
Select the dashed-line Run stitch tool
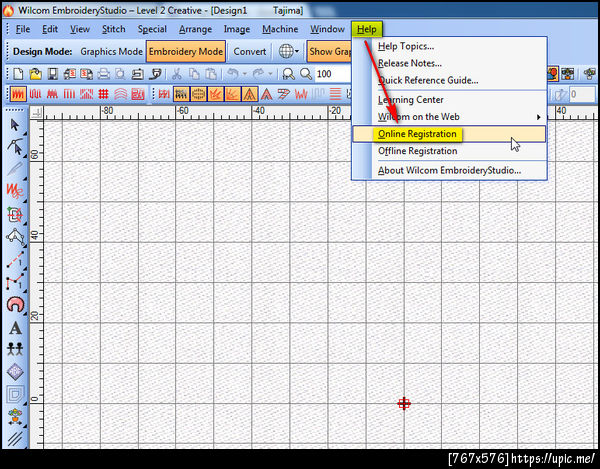(x=15, y=259)
